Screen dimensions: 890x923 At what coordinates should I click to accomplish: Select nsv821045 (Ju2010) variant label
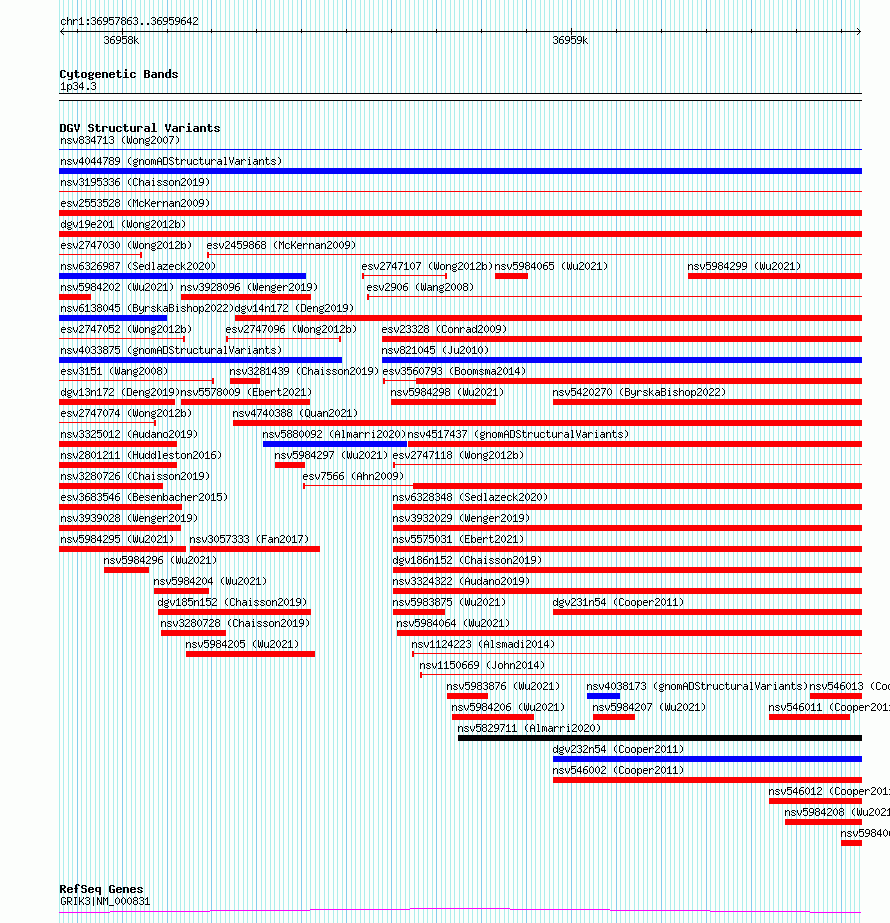point(435,350)
